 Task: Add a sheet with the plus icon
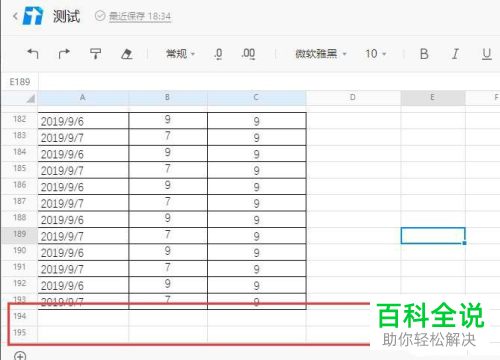20,355
